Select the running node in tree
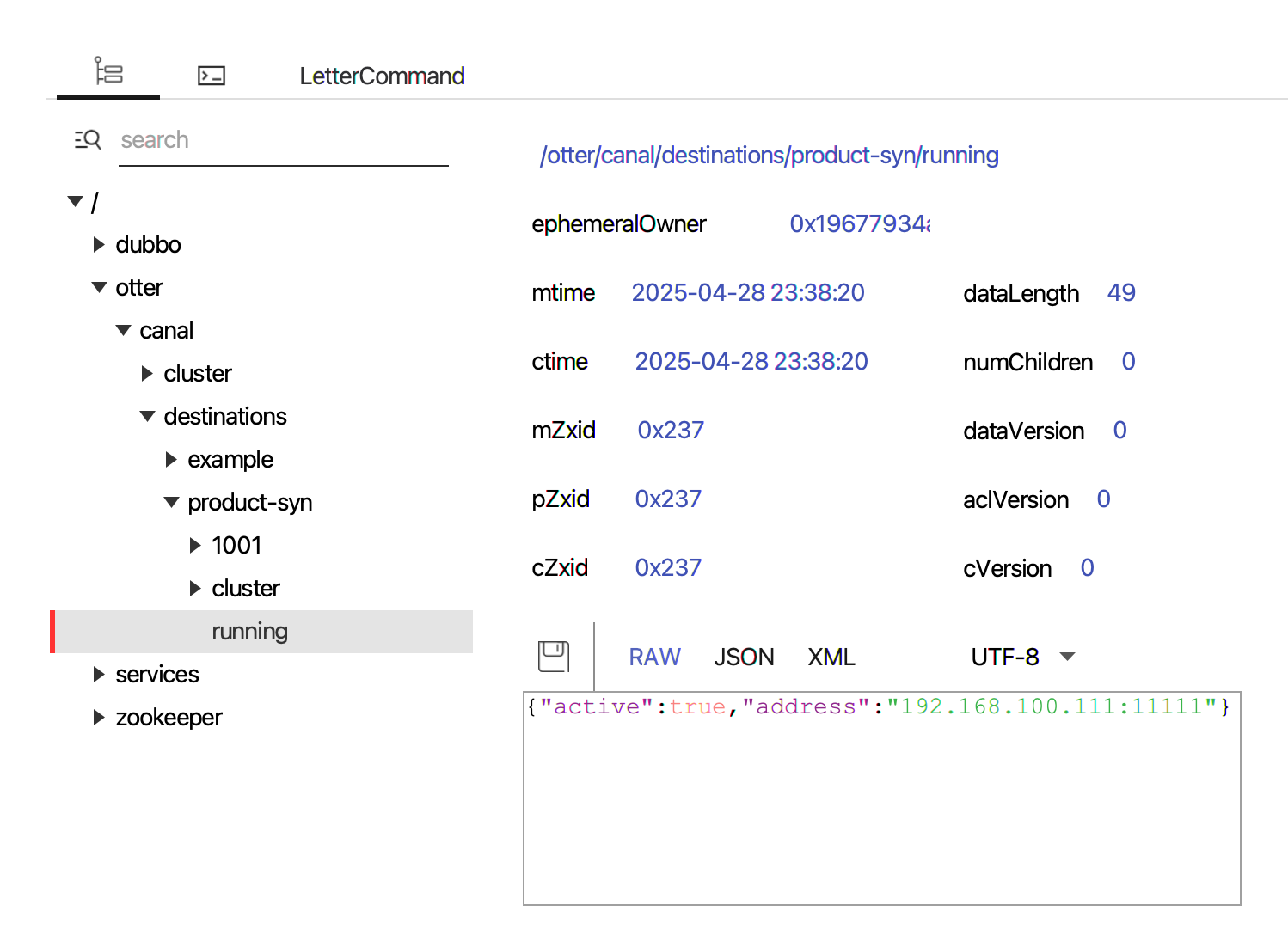Viewport: 1288px width, 942px height. point(249,632)
